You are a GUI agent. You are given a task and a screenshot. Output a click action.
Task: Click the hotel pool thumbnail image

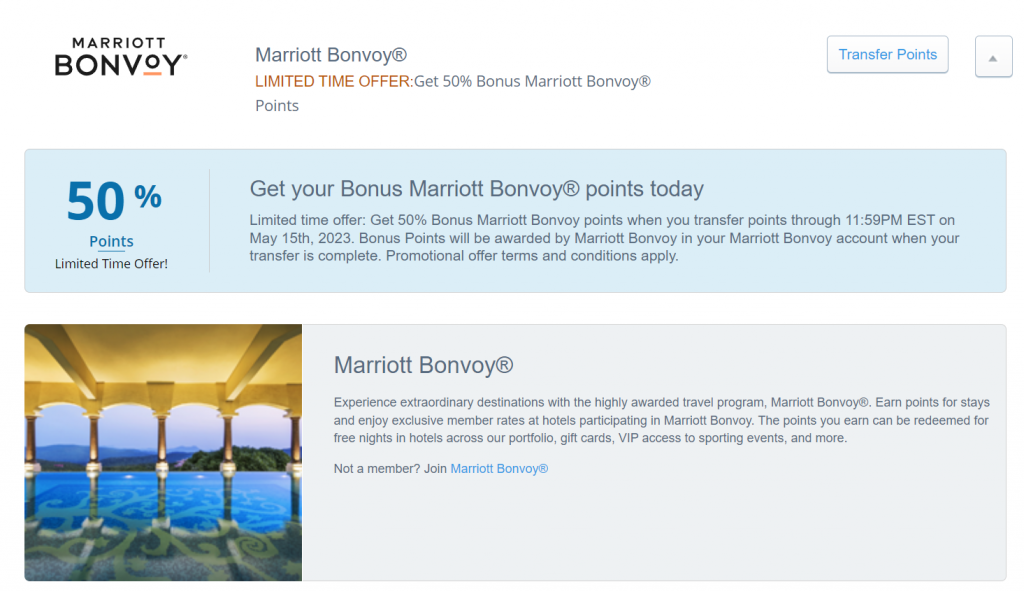pos(163,452)
